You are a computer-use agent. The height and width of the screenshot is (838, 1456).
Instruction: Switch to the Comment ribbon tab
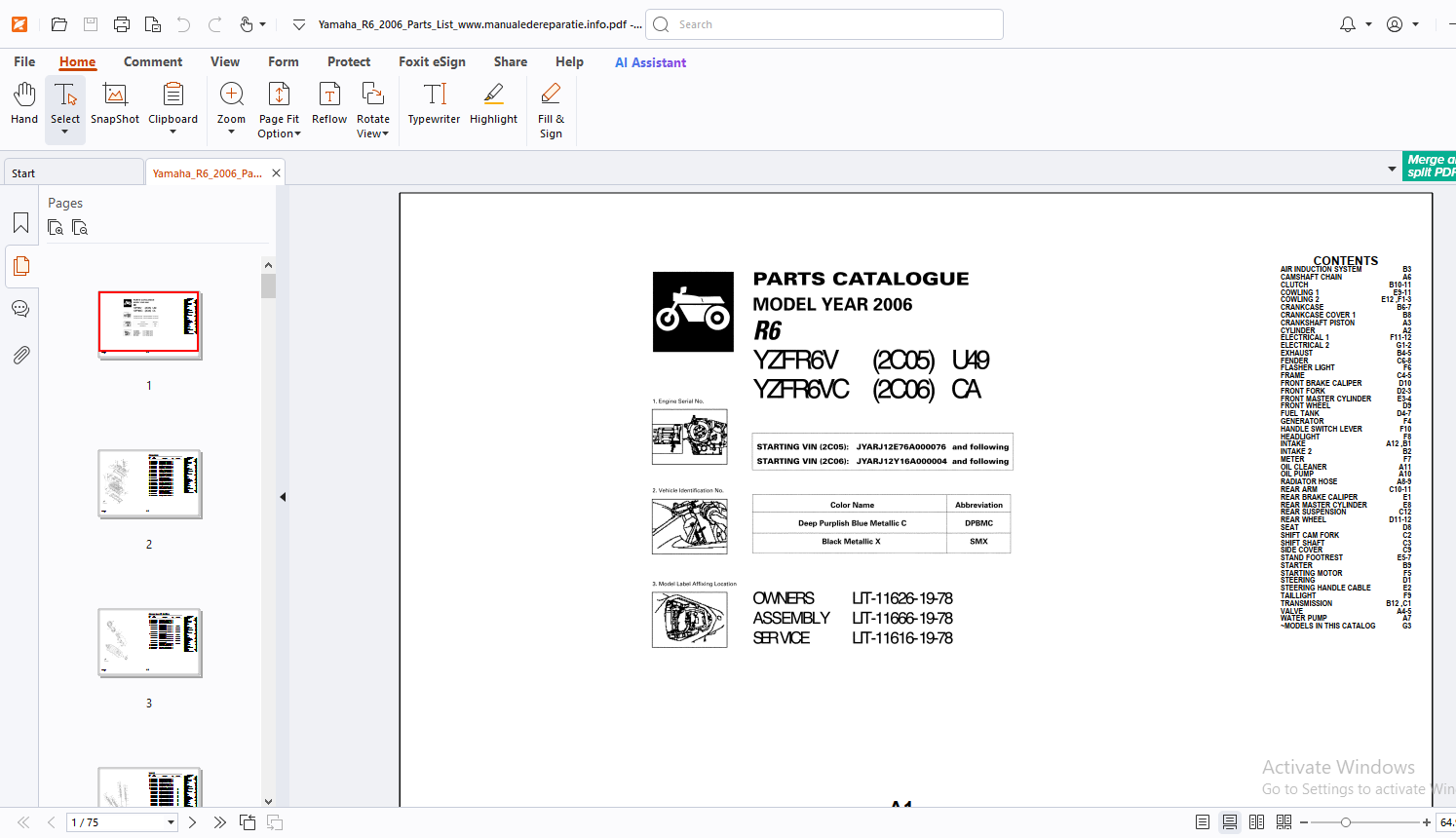(x=153, y=61)
